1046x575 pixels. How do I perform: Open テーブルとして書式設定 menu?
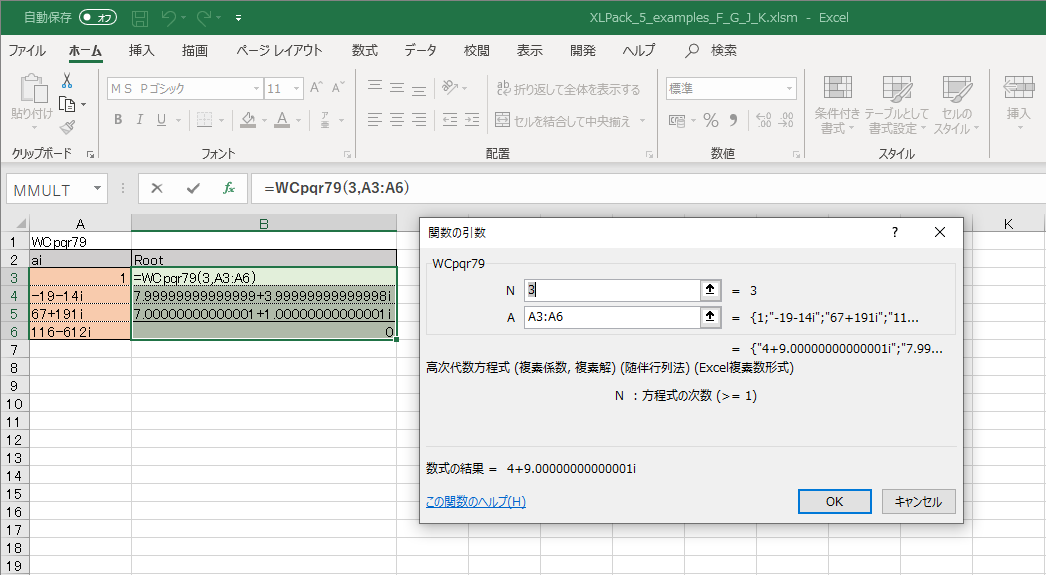pos(897,104)
